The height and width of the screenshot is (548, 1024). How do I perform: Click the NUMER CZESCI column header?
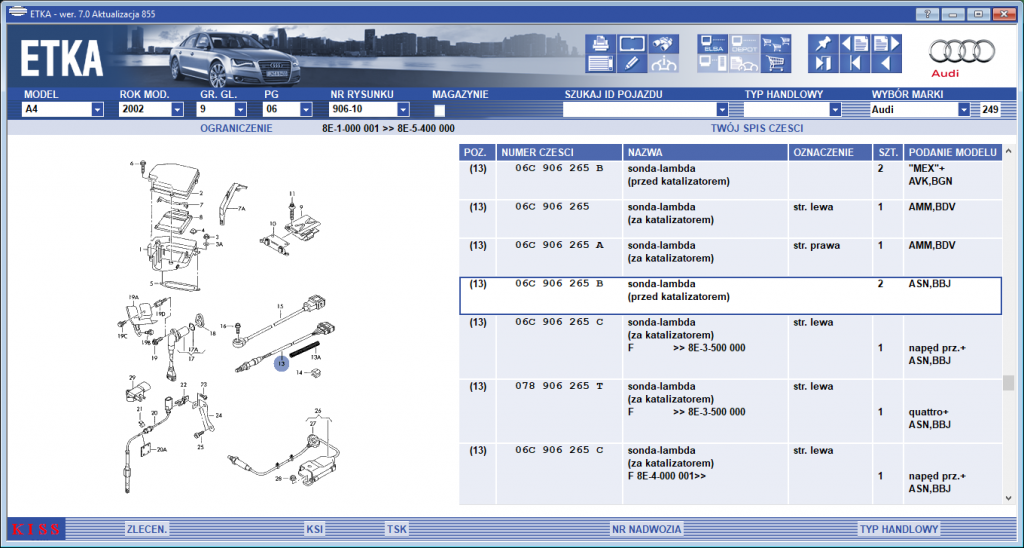560,152
